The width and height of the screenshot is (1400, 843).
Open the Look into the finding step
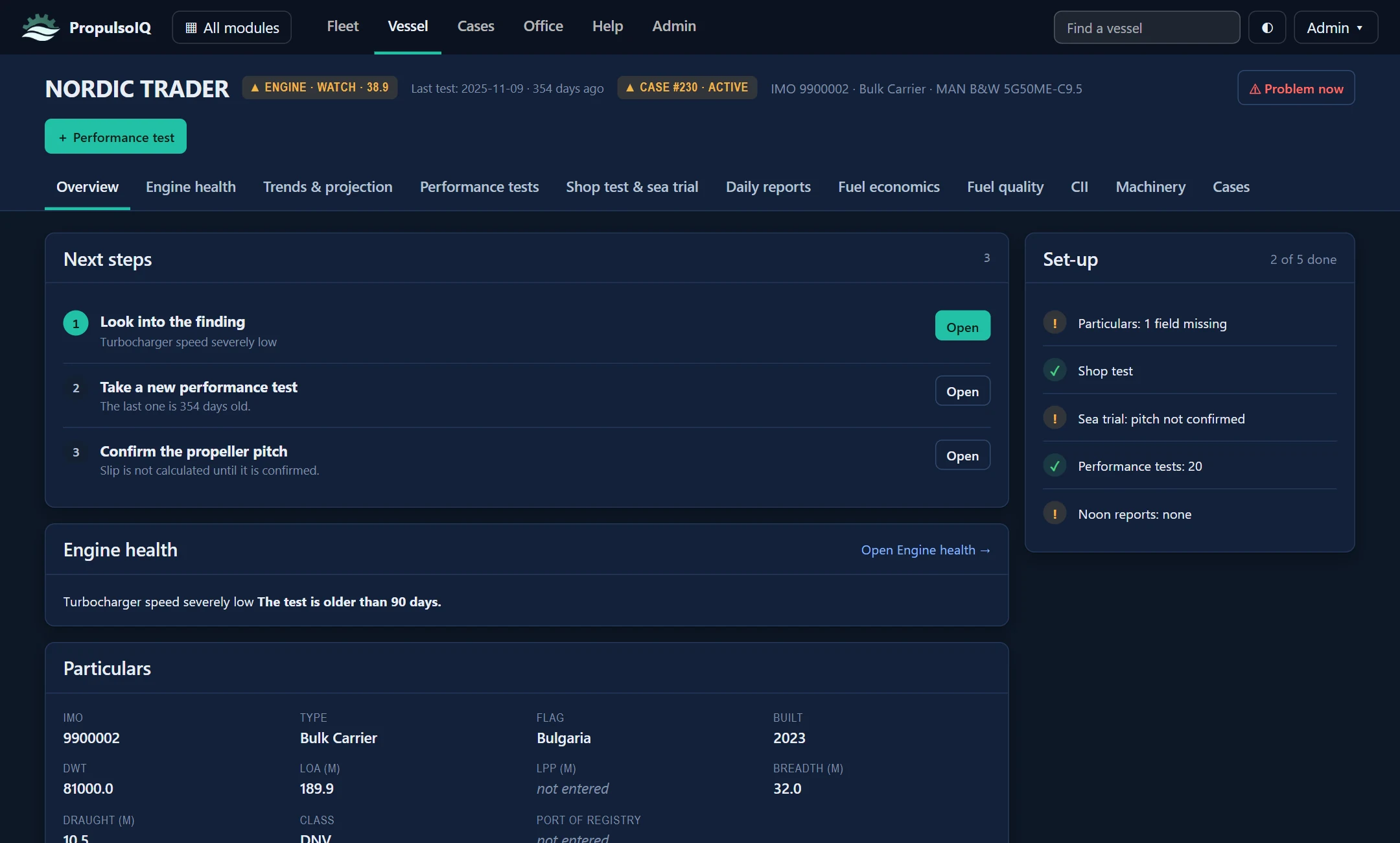(962, 326)
